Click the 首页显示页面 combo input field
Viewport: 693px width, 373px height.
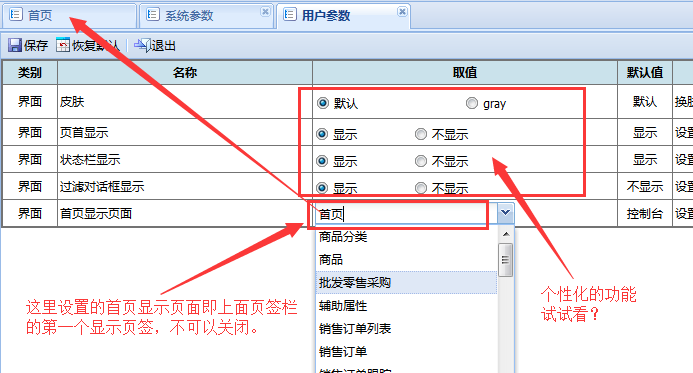click(407, 214)
